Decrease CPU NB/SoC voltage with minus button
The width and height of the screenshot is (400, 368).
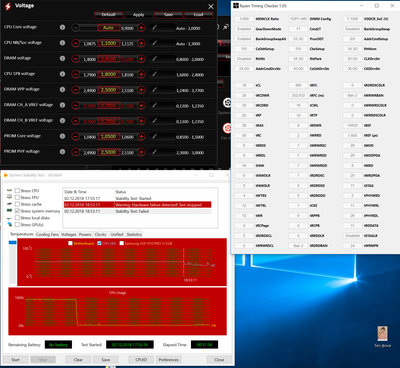tap(76, 43)
